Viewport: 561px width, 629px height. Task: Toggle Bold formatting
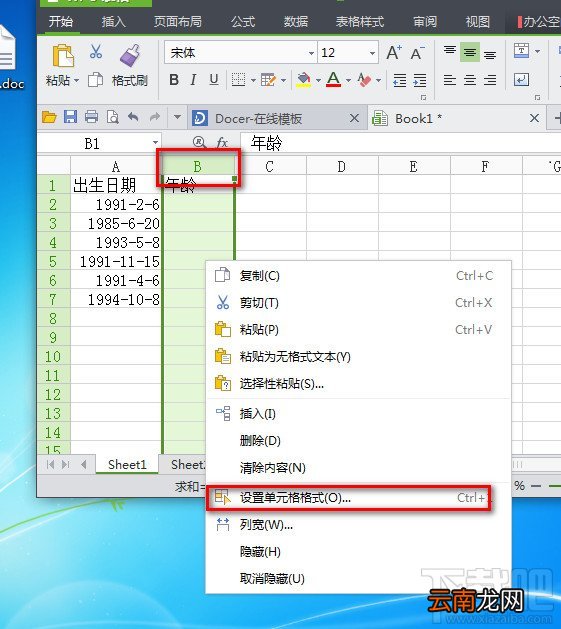tap(174, 80)
